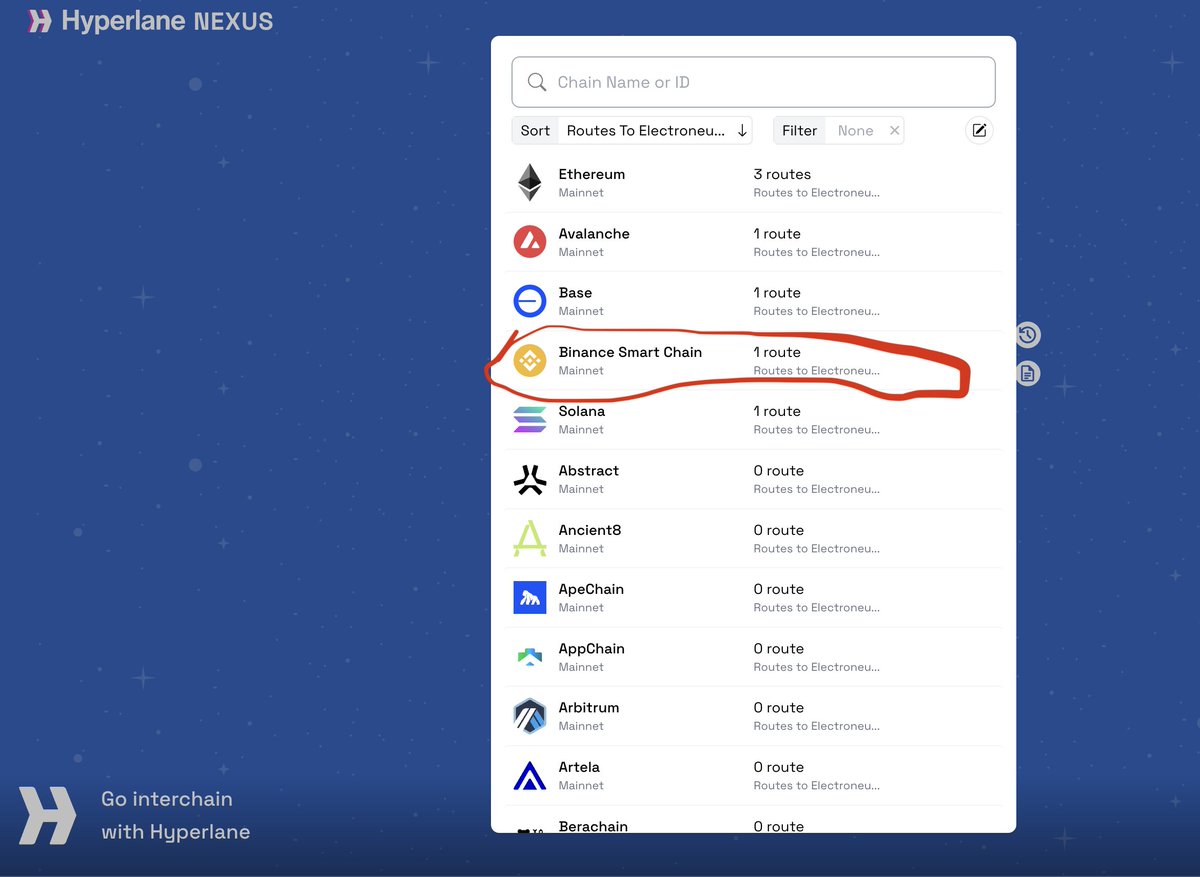
Task: Click the large Hyperlane logo at bottom left
Action: 47,815
